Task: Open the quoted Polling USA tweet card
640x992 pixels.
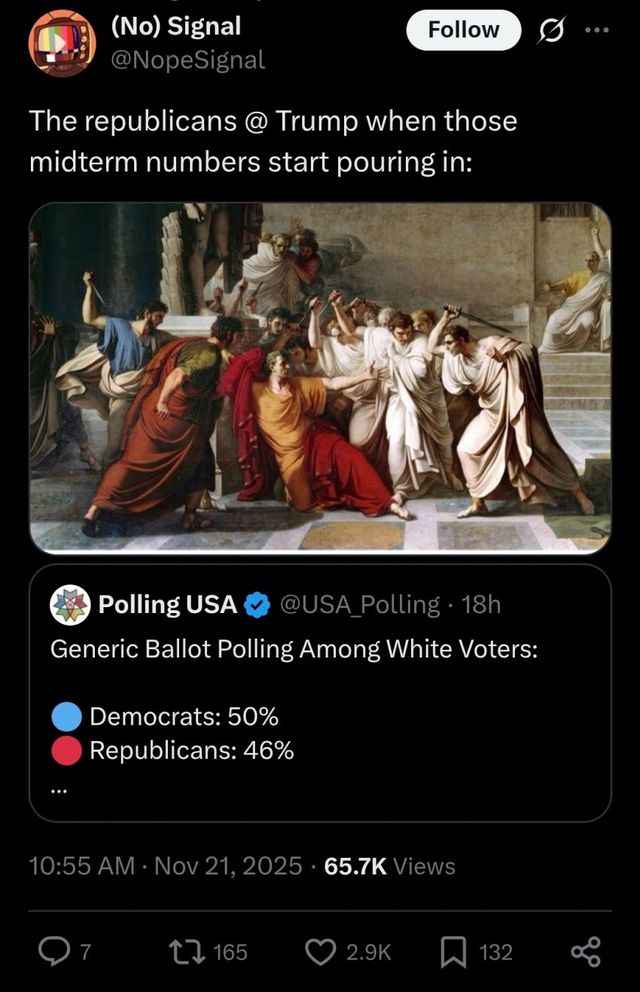Action: click(x=320, y=700)
